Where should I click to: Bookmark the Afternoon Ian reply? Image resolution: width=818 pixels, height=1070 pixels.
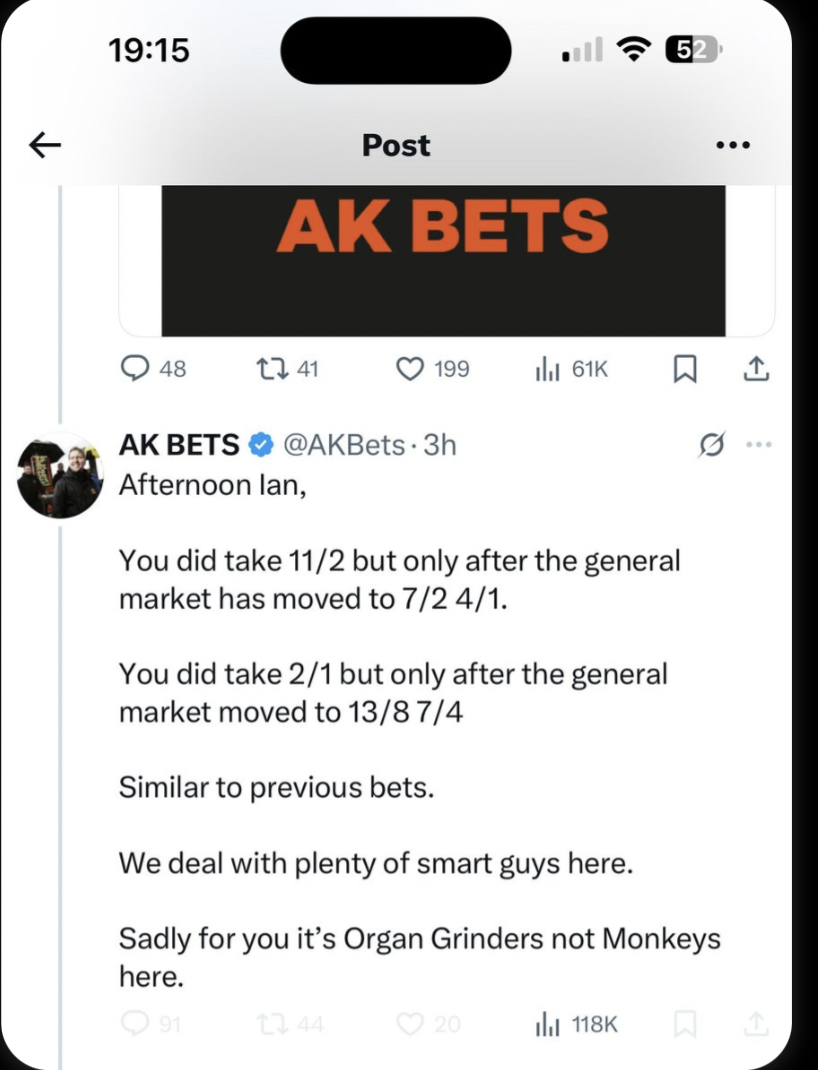coord(684,1024)
